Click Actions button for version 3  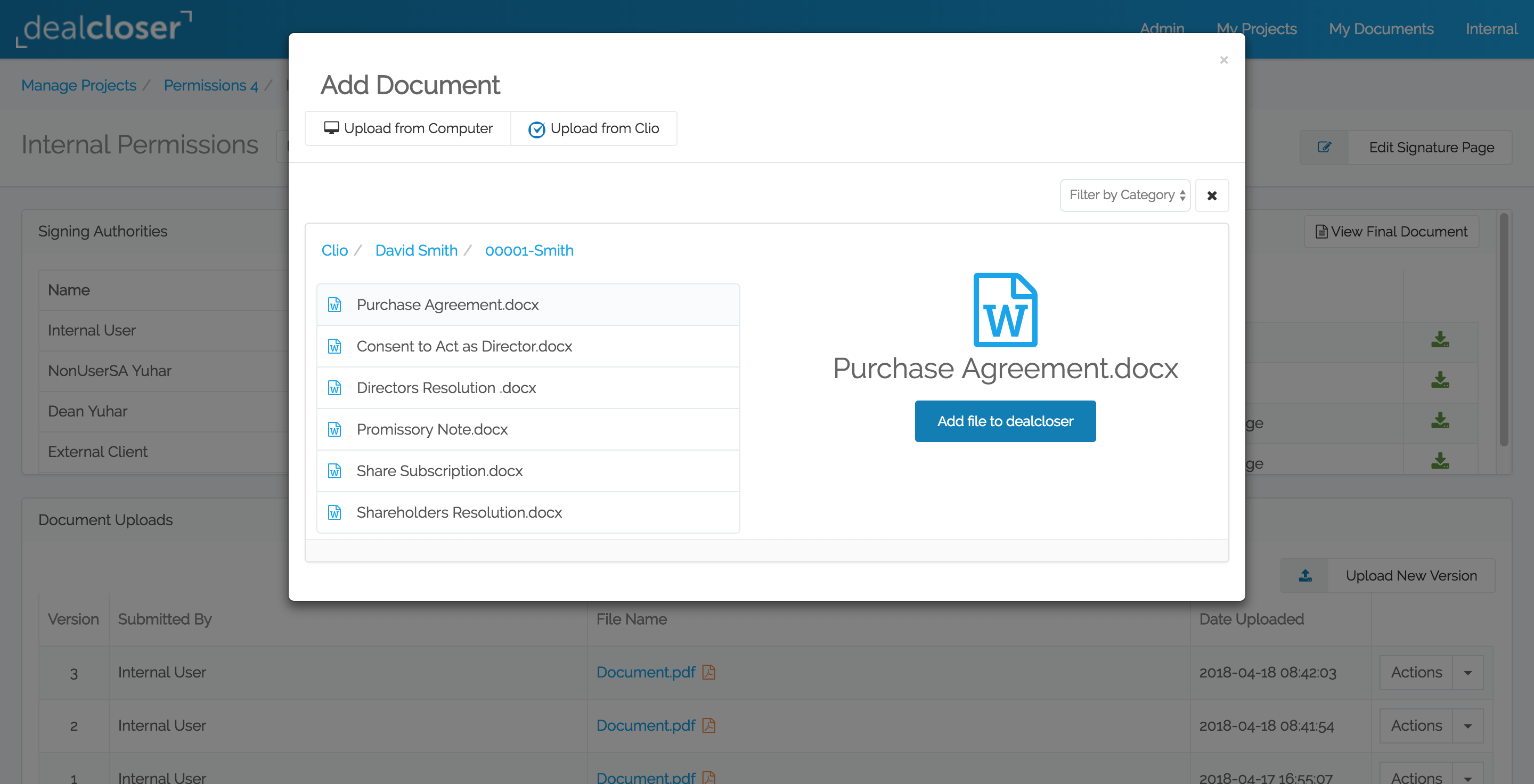tap(1416, 673)
